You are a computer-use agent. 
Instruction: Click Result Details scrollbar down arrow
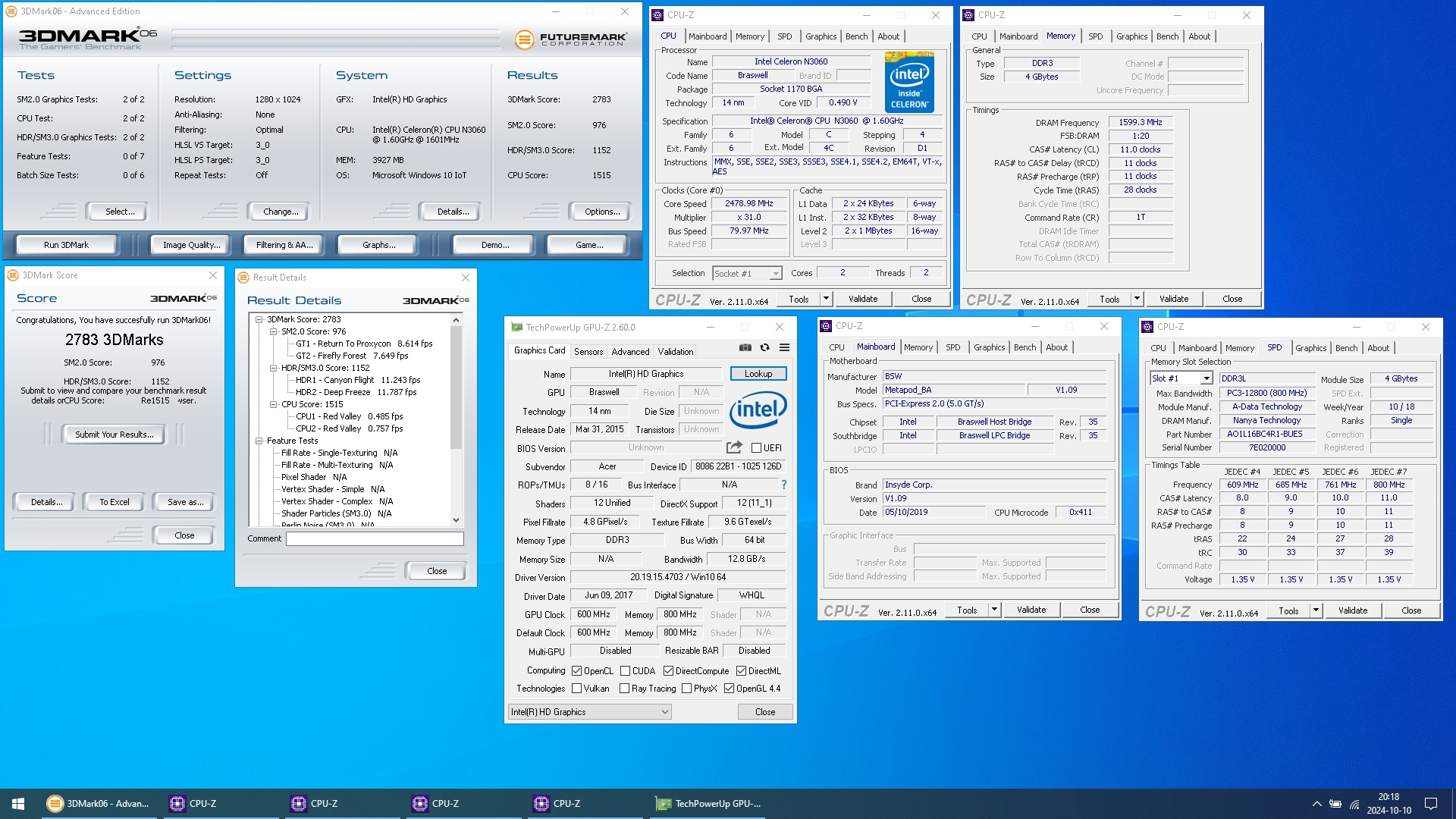pos(456,520)
